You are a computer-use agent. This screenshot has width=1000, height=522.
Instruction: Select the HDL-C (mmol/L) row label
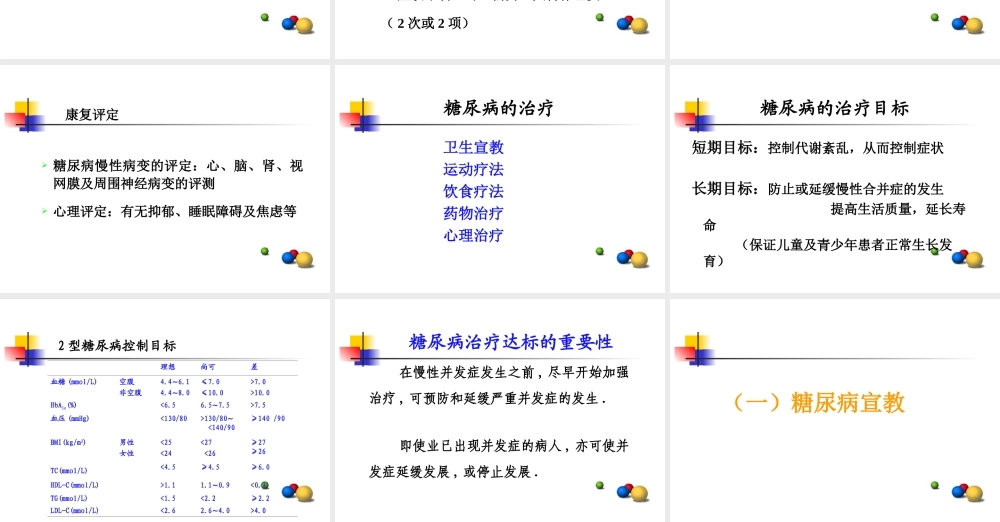74,486
